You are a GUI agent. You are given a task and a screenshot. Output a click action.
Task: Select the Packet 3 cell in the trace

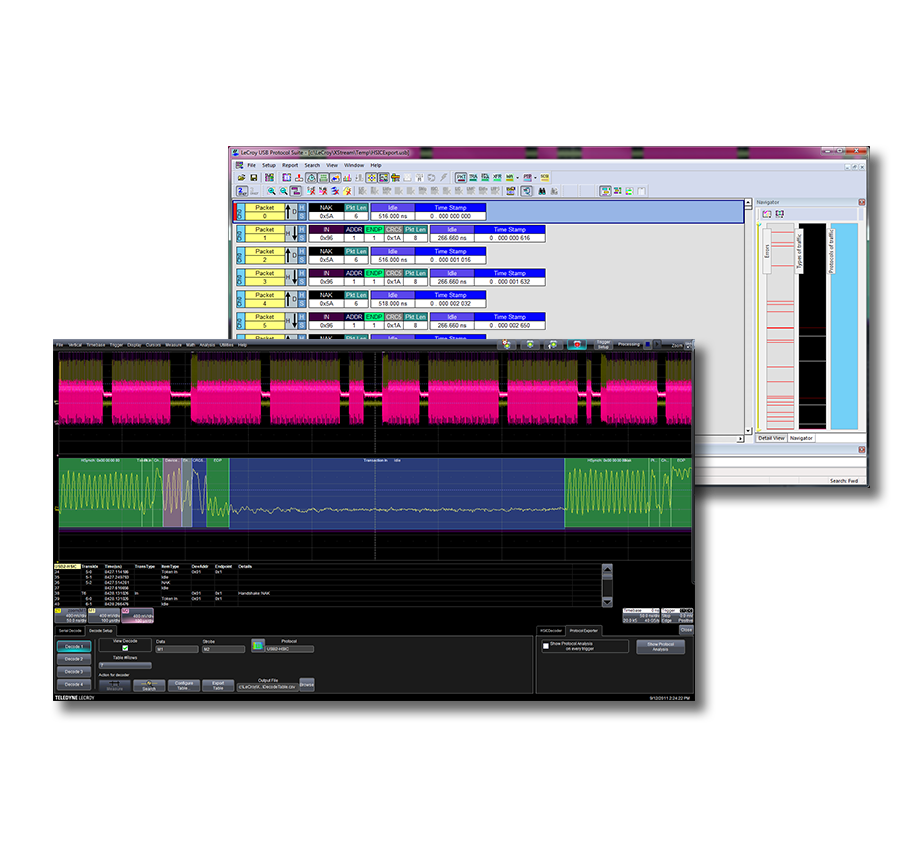(x=264, y=273)
